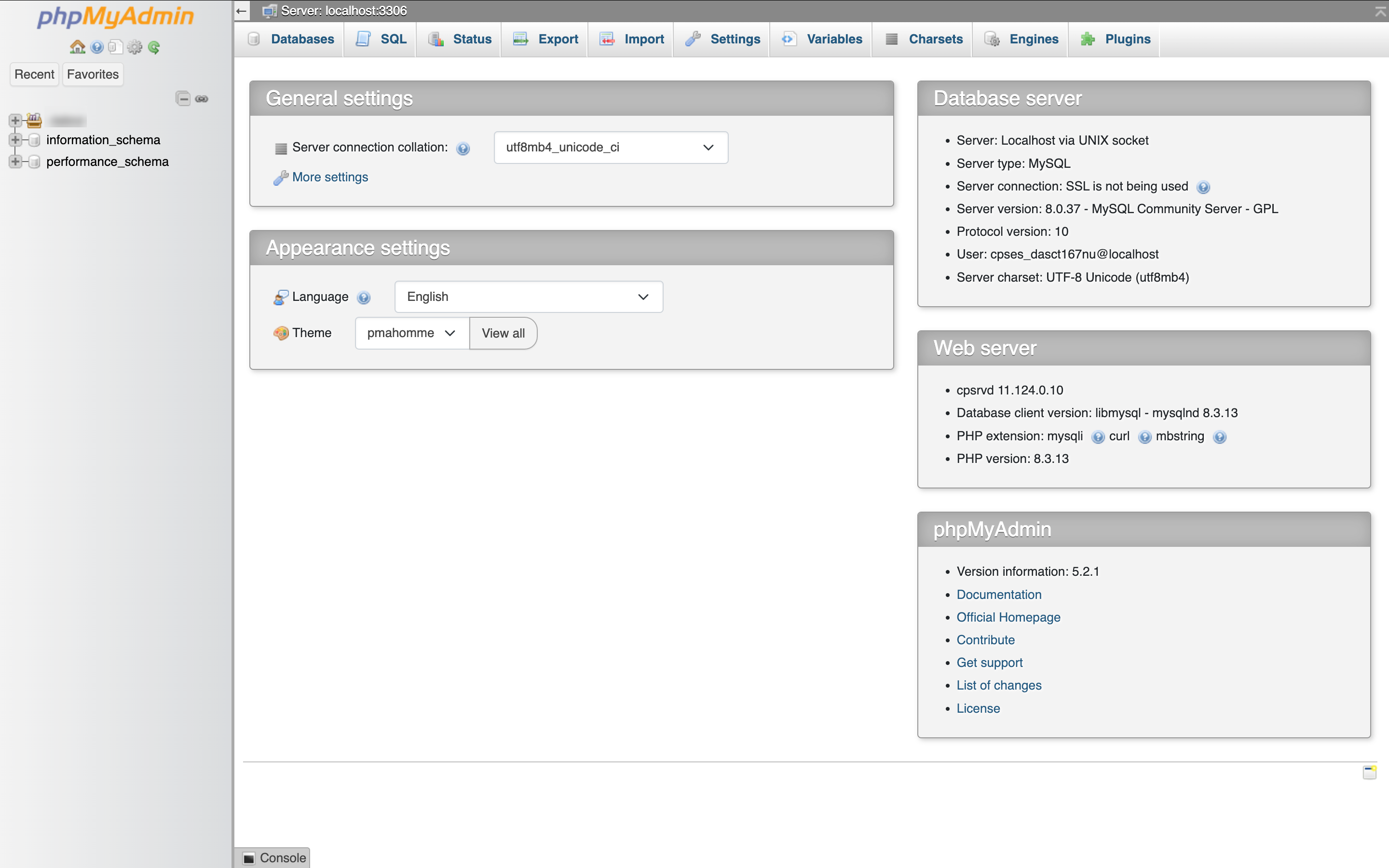This screenshot has width=1389, height=868.
Task: Click the Databases tab icon
Action: pos(256,38)
